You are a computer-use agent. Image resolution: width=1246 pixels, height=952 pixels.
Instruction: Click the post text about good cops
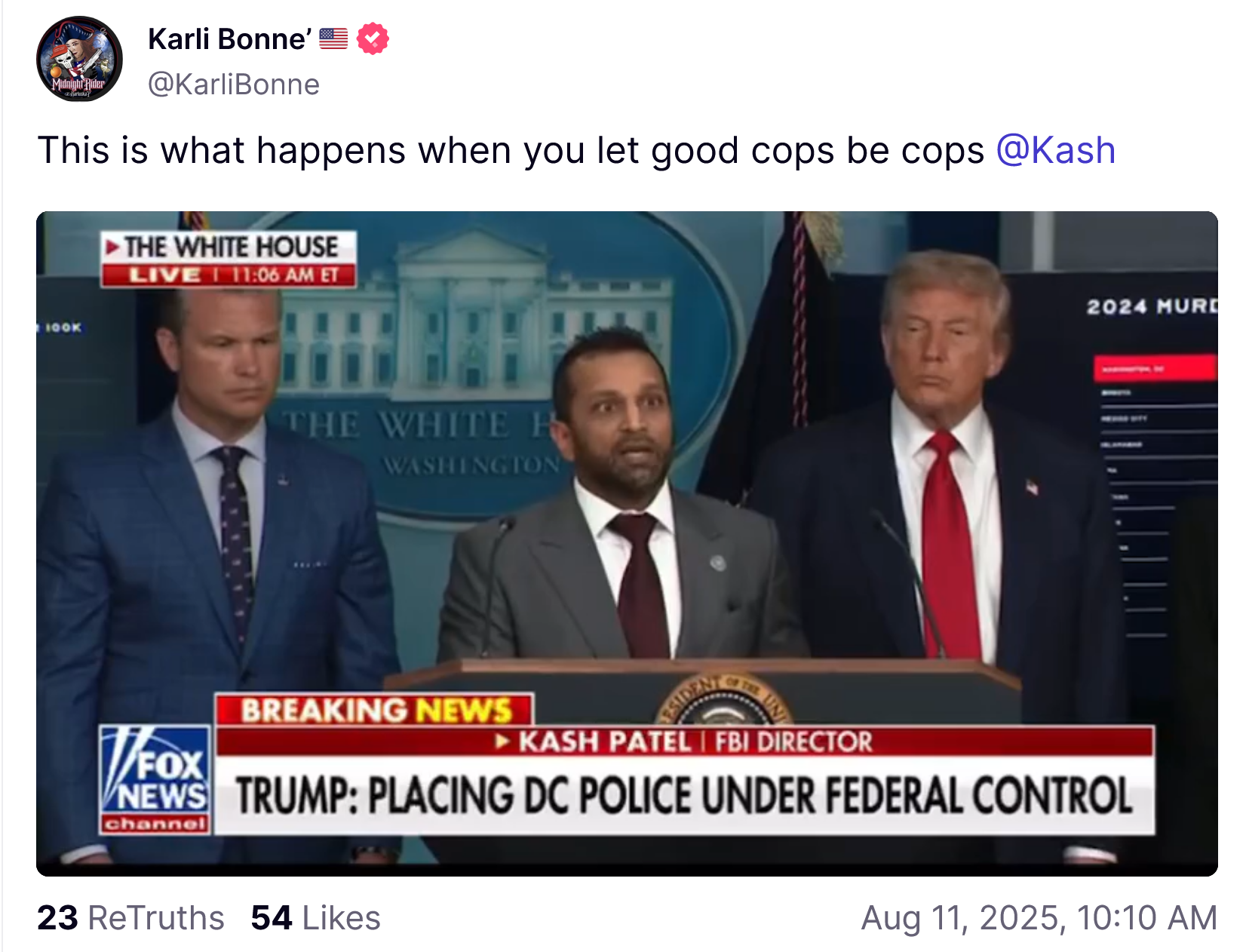point(511,150)
